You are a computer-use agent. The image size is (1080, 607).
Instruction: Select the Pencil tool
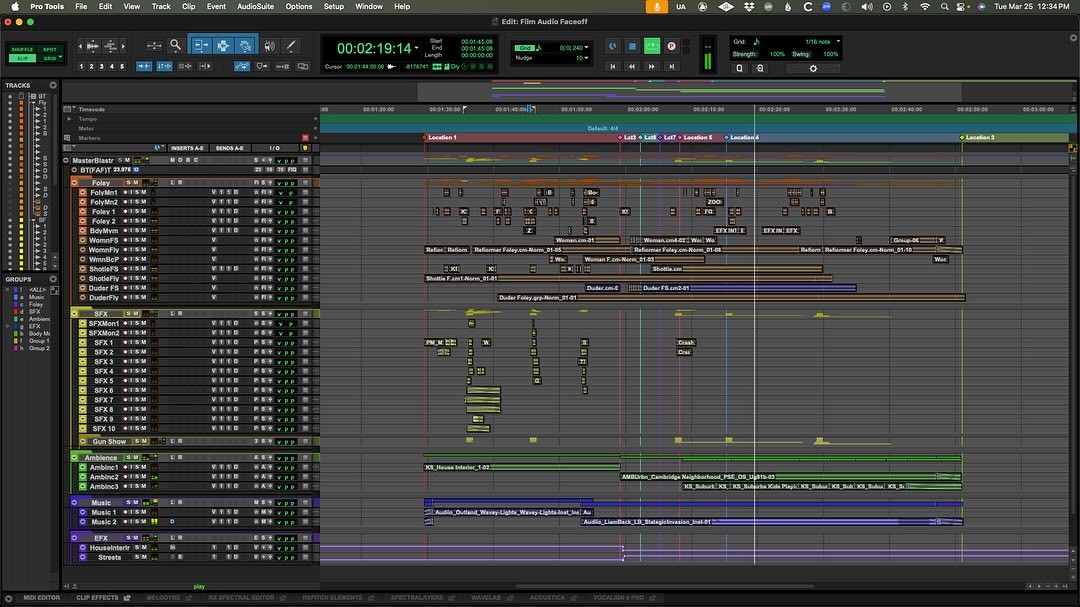pos(291,46)
